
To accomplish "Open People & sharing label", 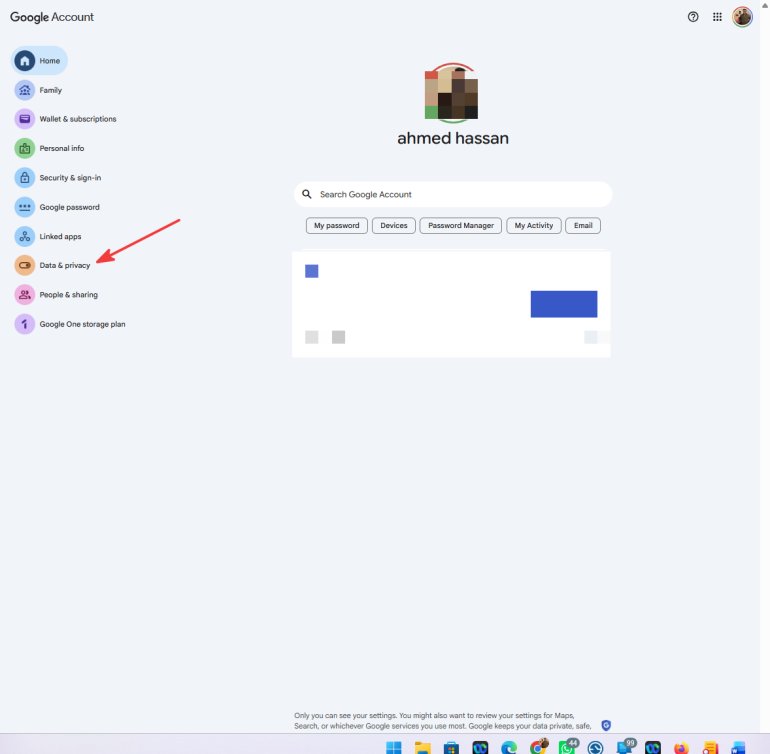I will (x=69, y=295).
